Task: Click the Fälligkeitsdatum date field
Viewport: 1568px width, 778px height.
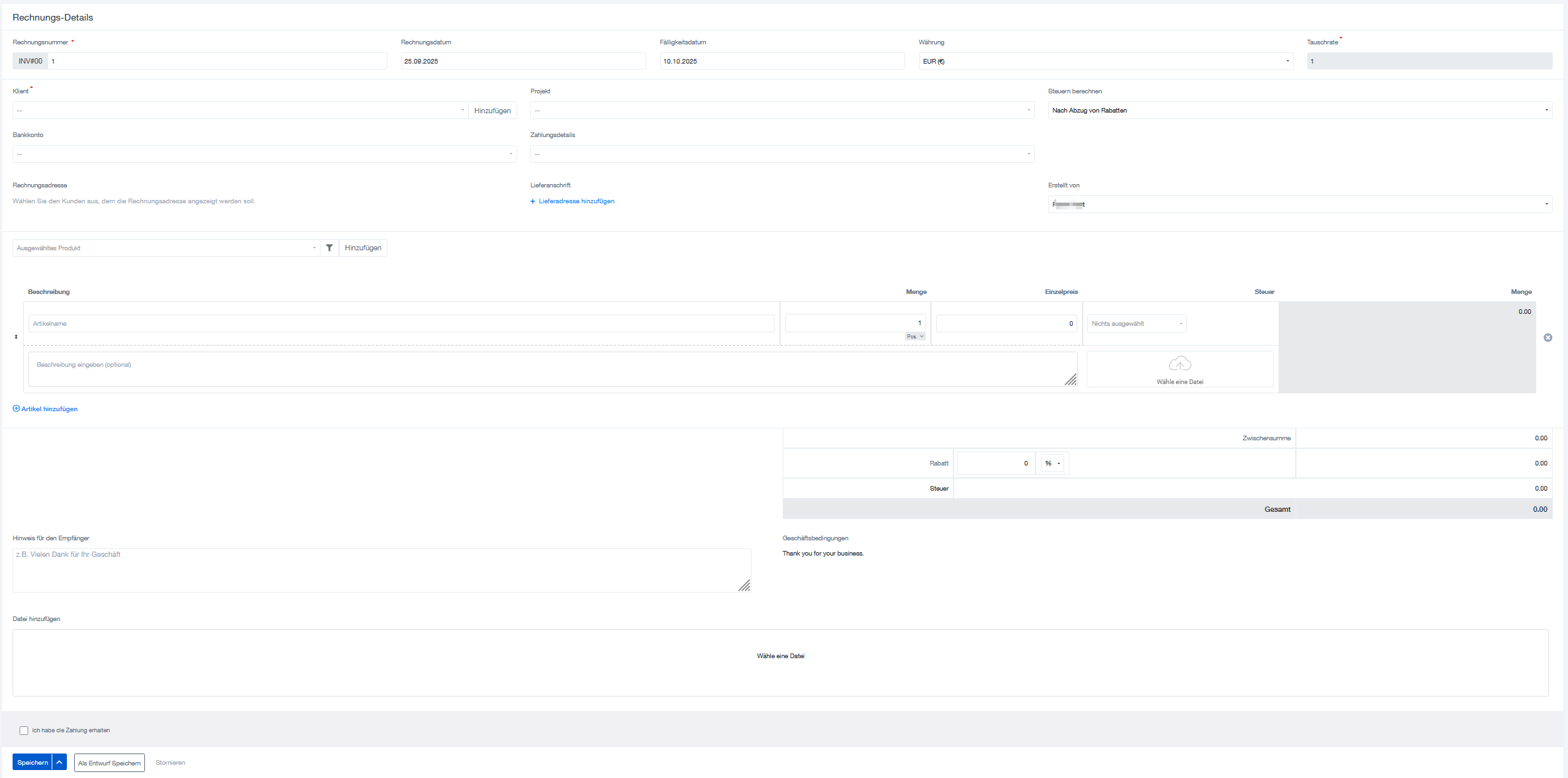Action: pos(781,61)
